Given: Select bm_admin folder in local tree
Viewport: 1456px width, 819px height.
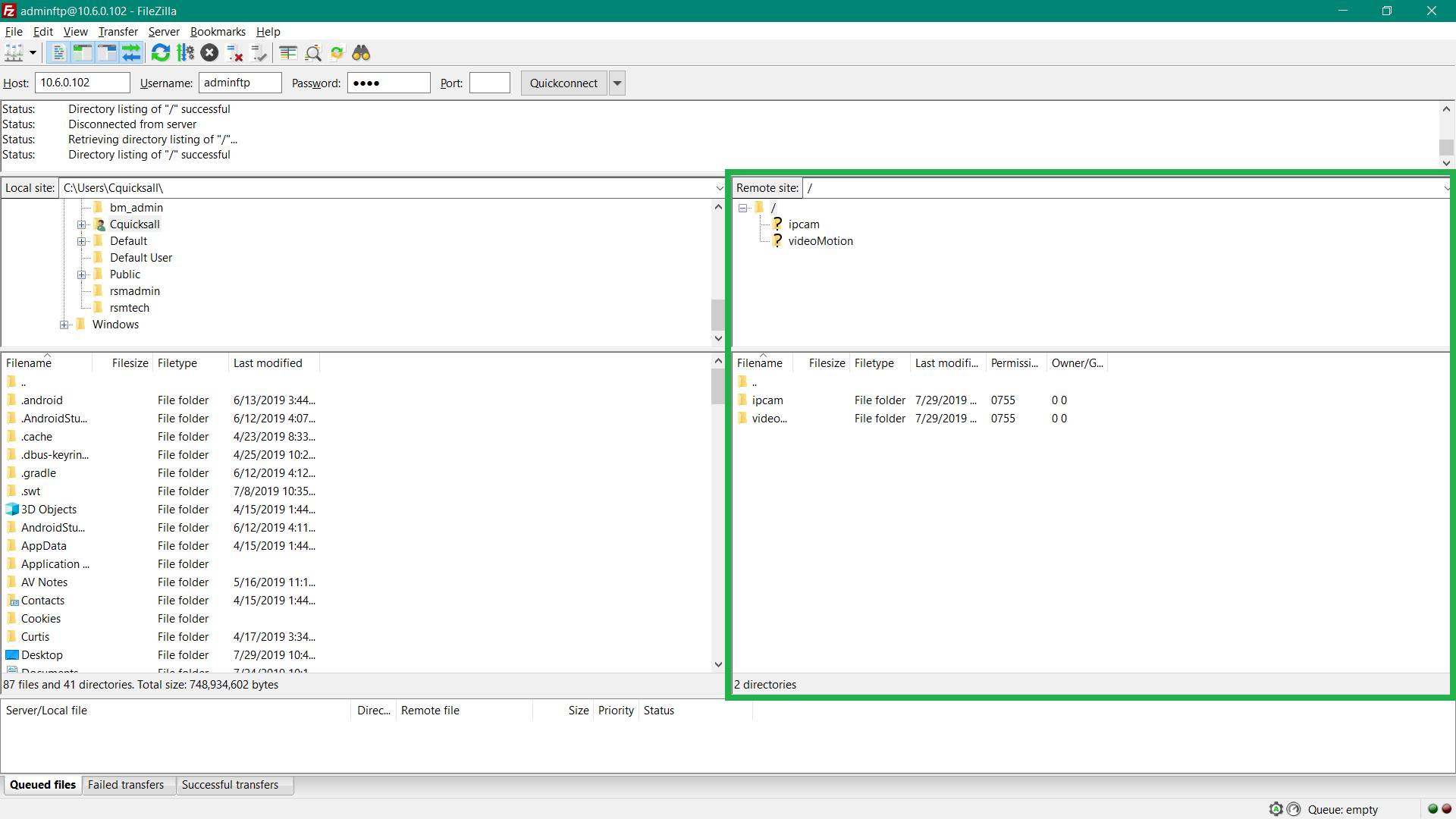Looking at the screenshot, I should 136,208.
